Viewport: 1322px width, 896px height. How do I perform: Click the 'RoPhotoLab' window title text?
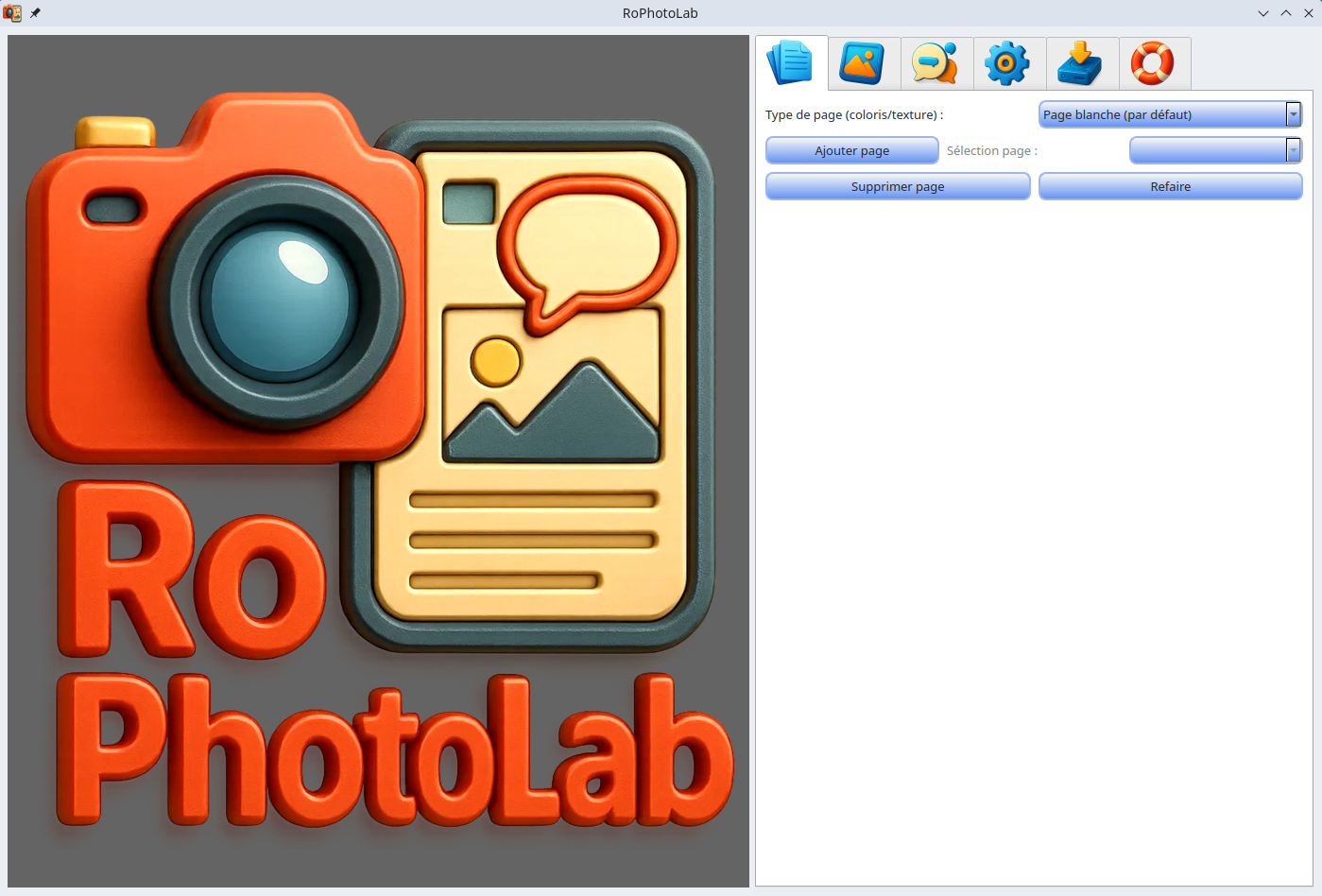660,13
